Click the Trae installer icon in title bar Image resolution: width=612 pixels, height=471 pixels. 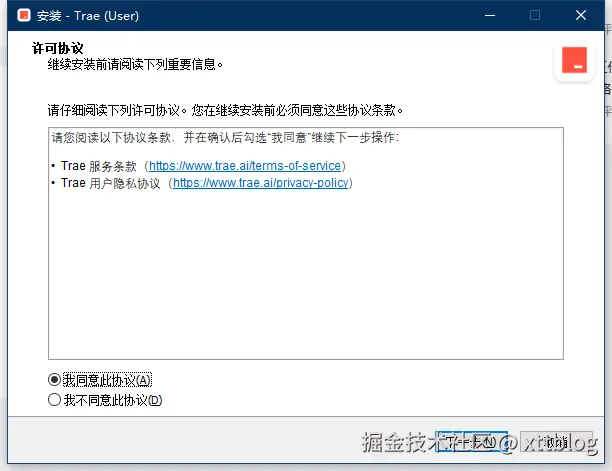tap(24, 15)
